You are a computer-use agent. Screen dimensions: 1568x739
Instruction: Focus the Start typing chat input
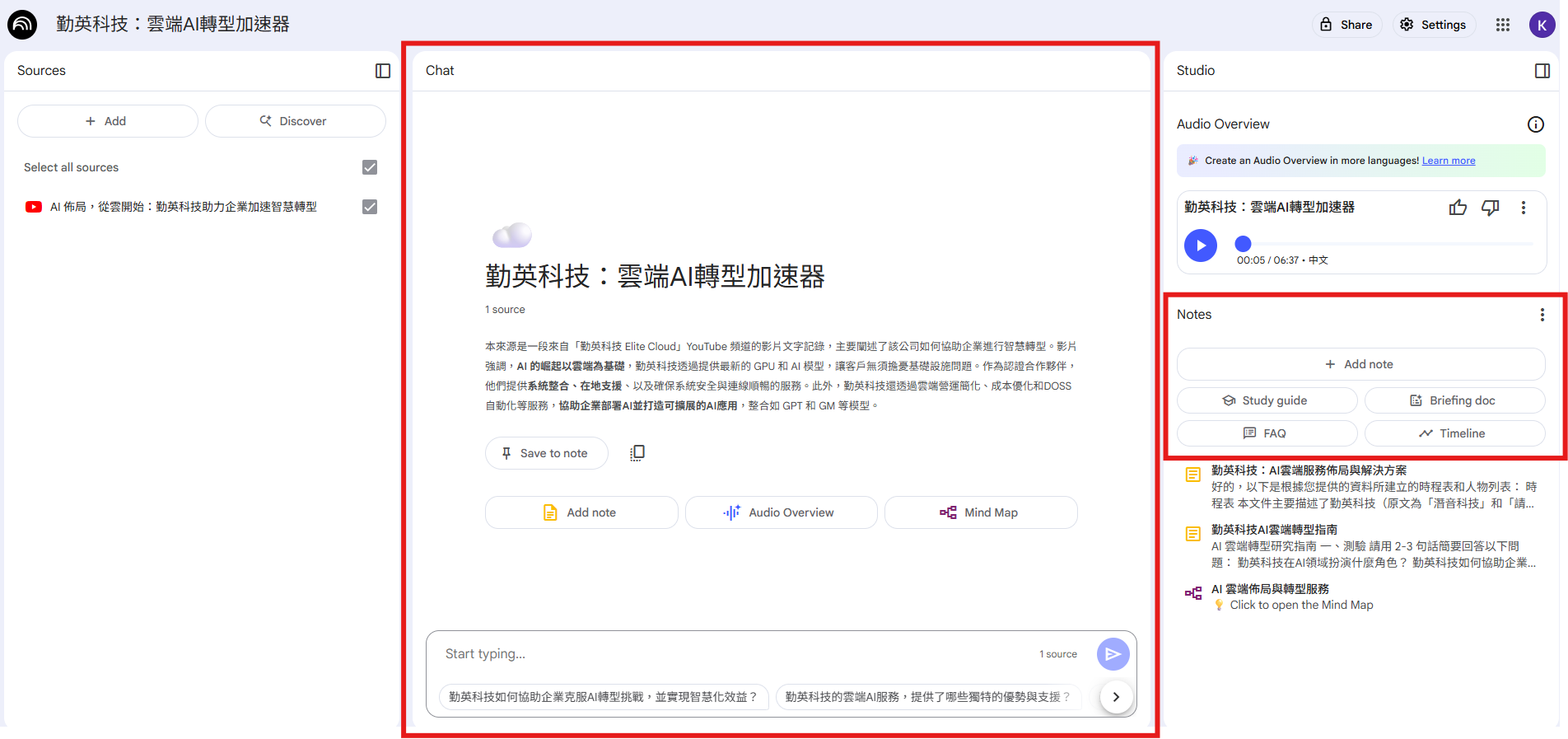tap(733, 654)
